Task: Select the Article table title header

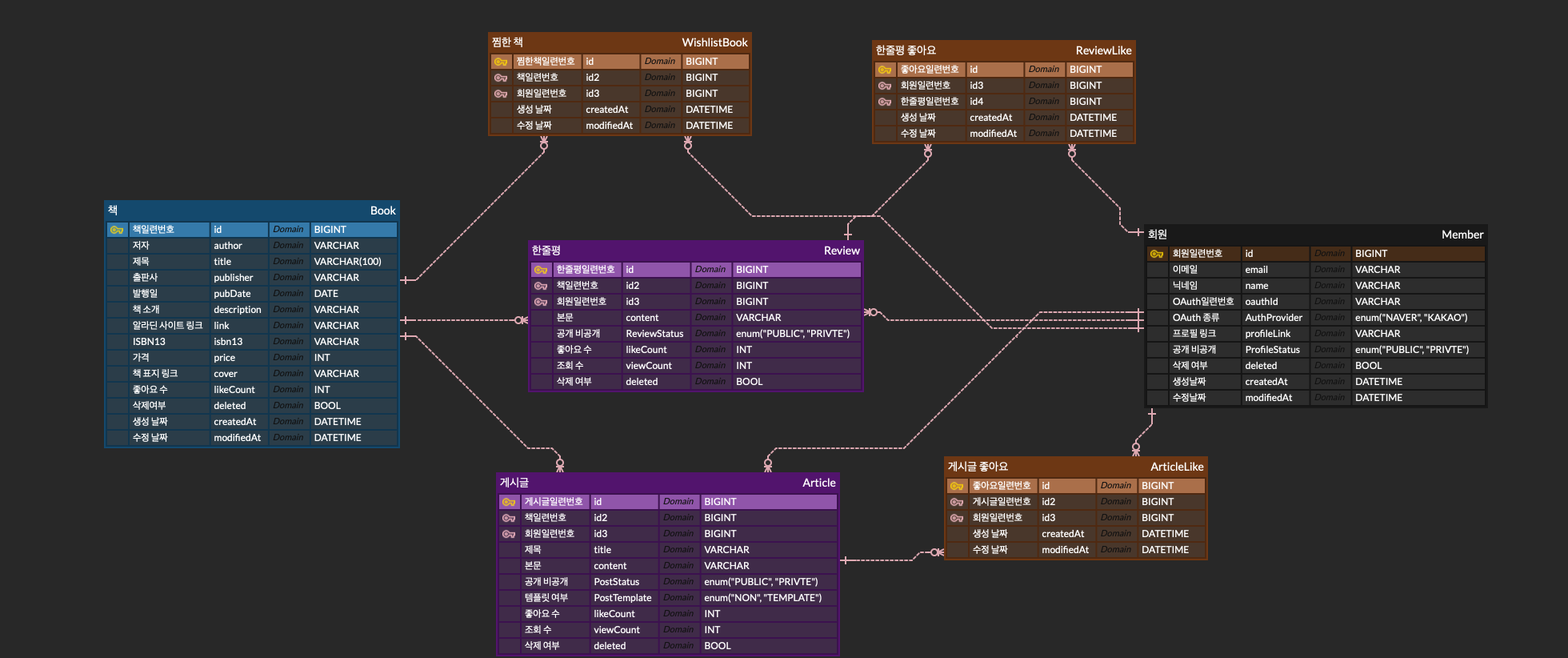Action: [x=668, y=483]
